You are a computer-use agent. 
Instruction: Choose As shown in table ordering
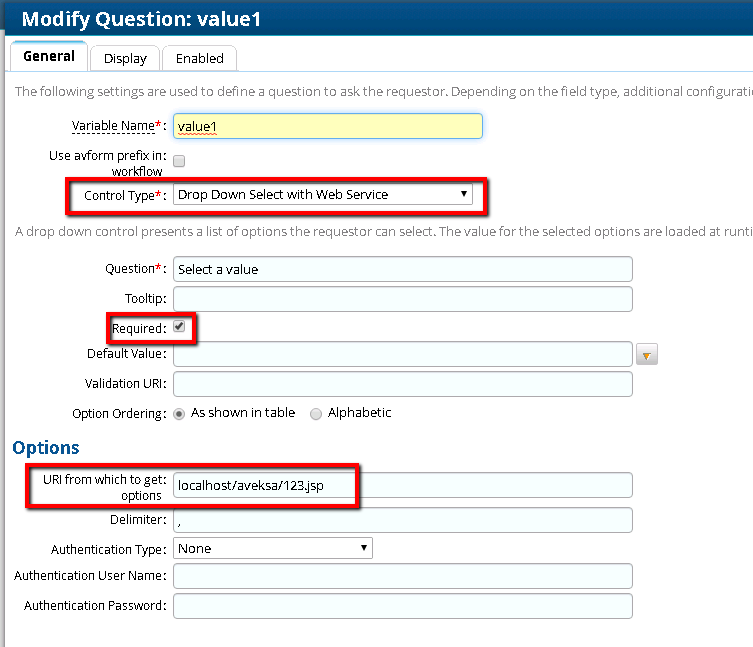(x=179, y=414)
